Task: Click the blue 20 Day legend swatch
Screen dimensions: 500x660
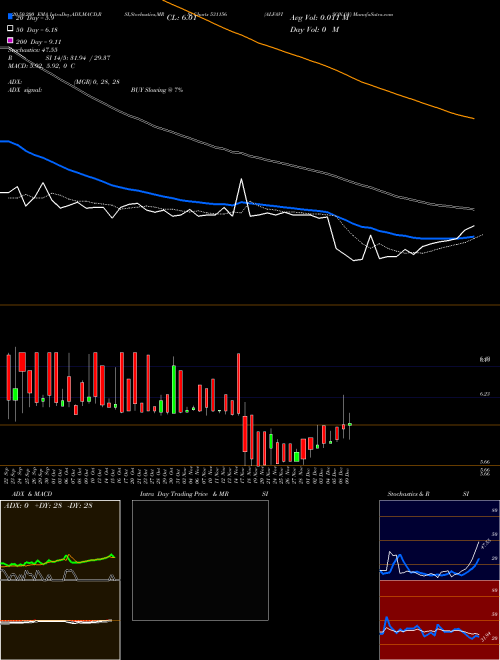Action: [10, 17]
